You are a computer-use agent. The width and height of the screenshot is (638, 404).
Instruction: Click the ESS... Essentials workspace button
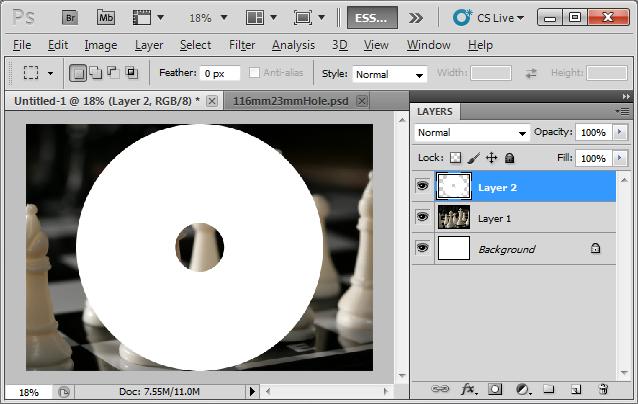(372, 18)
